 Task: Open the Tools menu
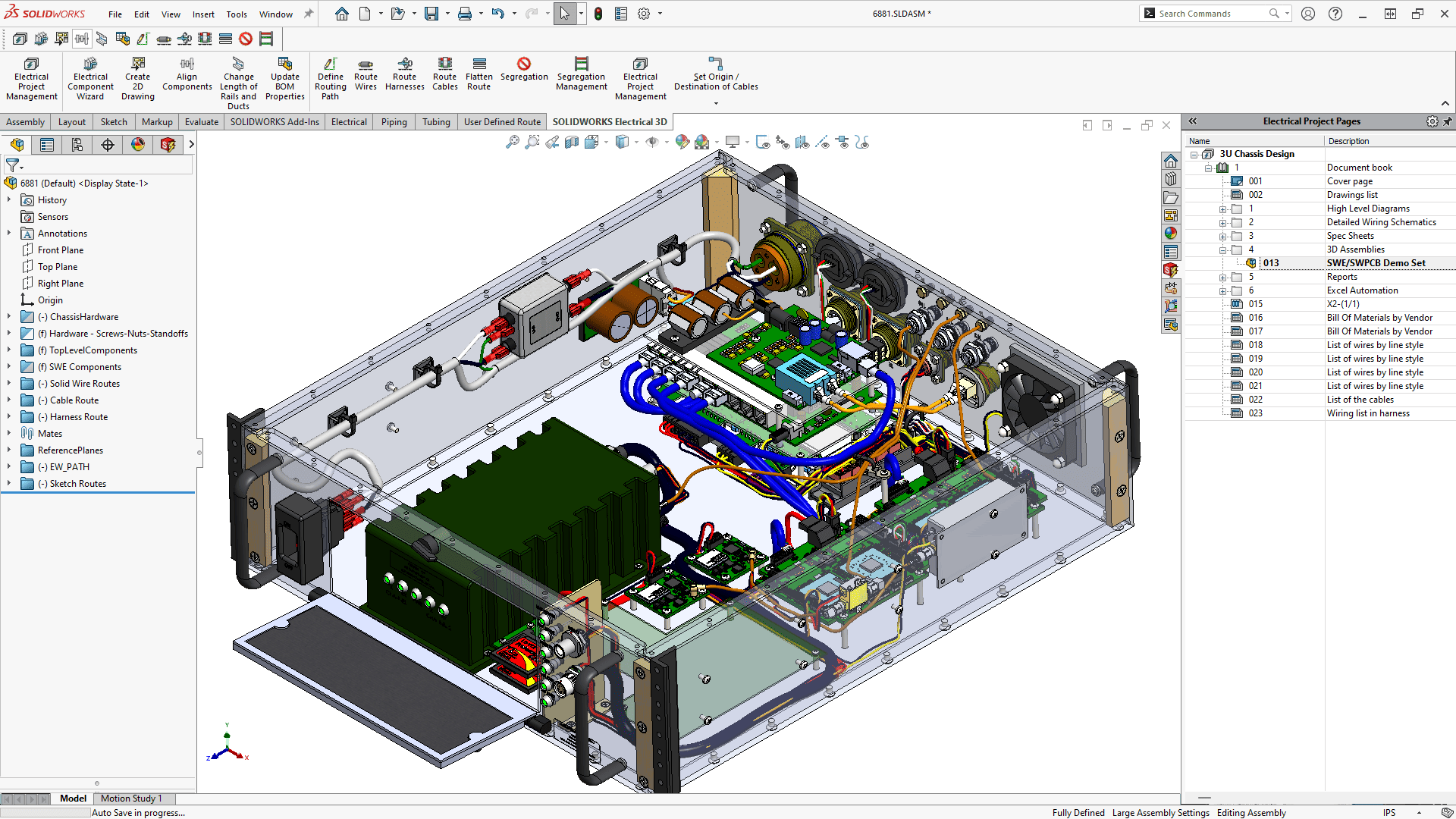coord(237,13)
